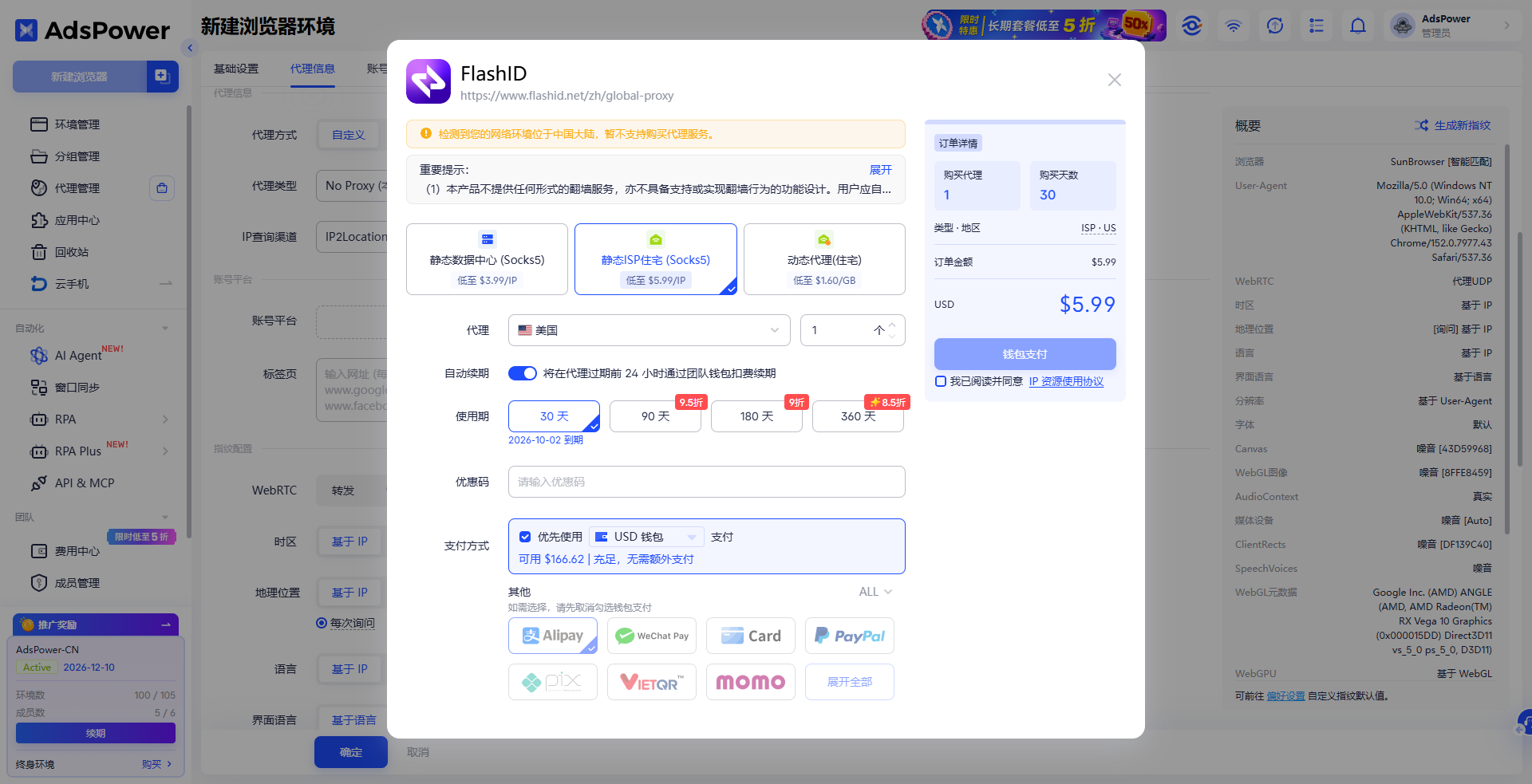Viewport: 1532px width, 784px height.
Task: Click the FlashID logo icon
Action: [428, 81]
